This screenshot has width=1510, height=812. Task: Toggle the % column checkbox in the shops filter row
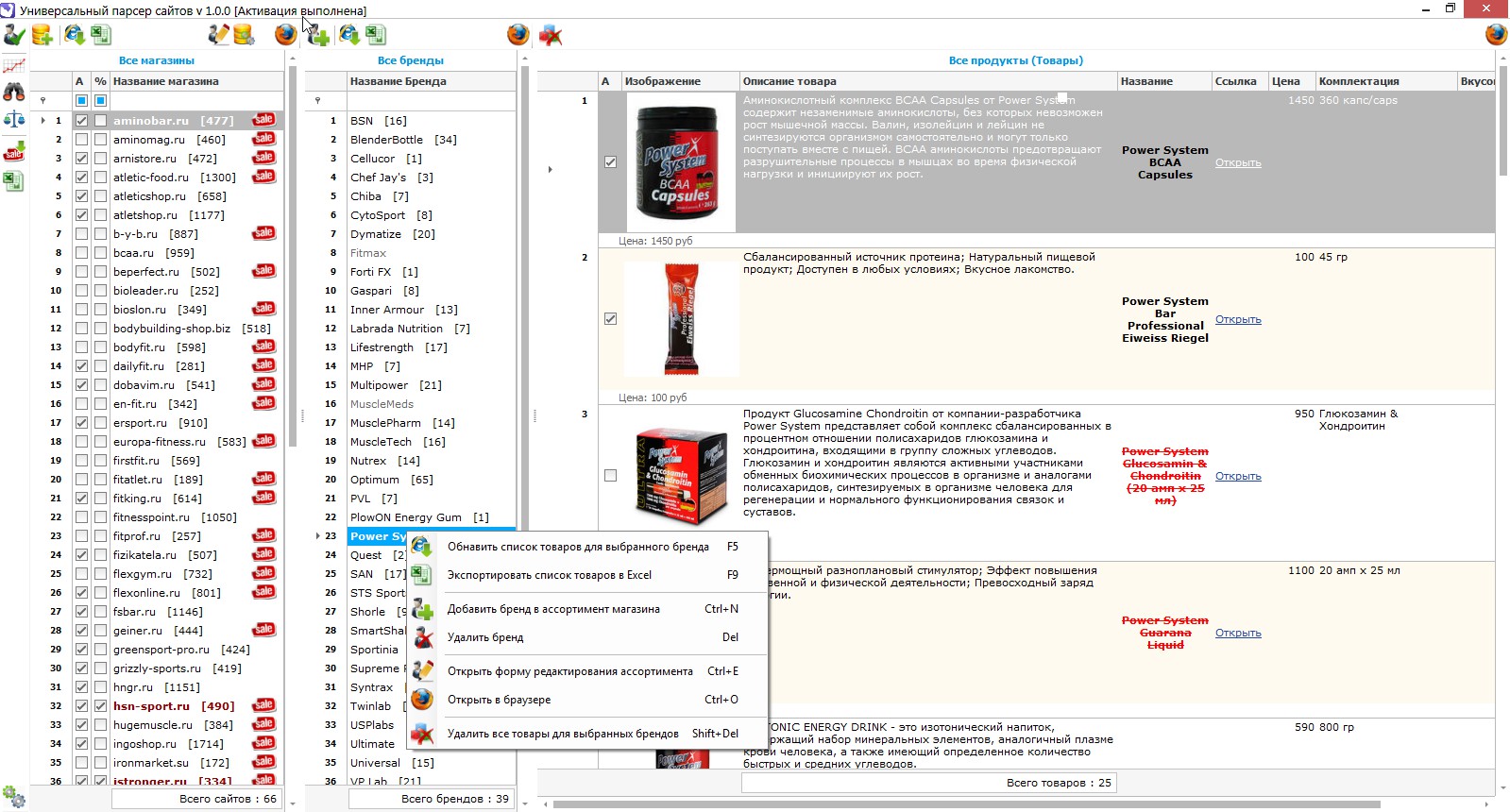coord(100,100)
